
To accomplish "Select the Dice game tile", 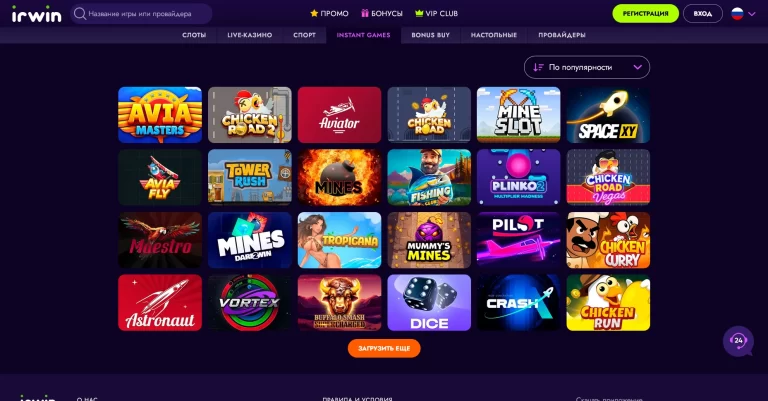I will pos(429,303).
